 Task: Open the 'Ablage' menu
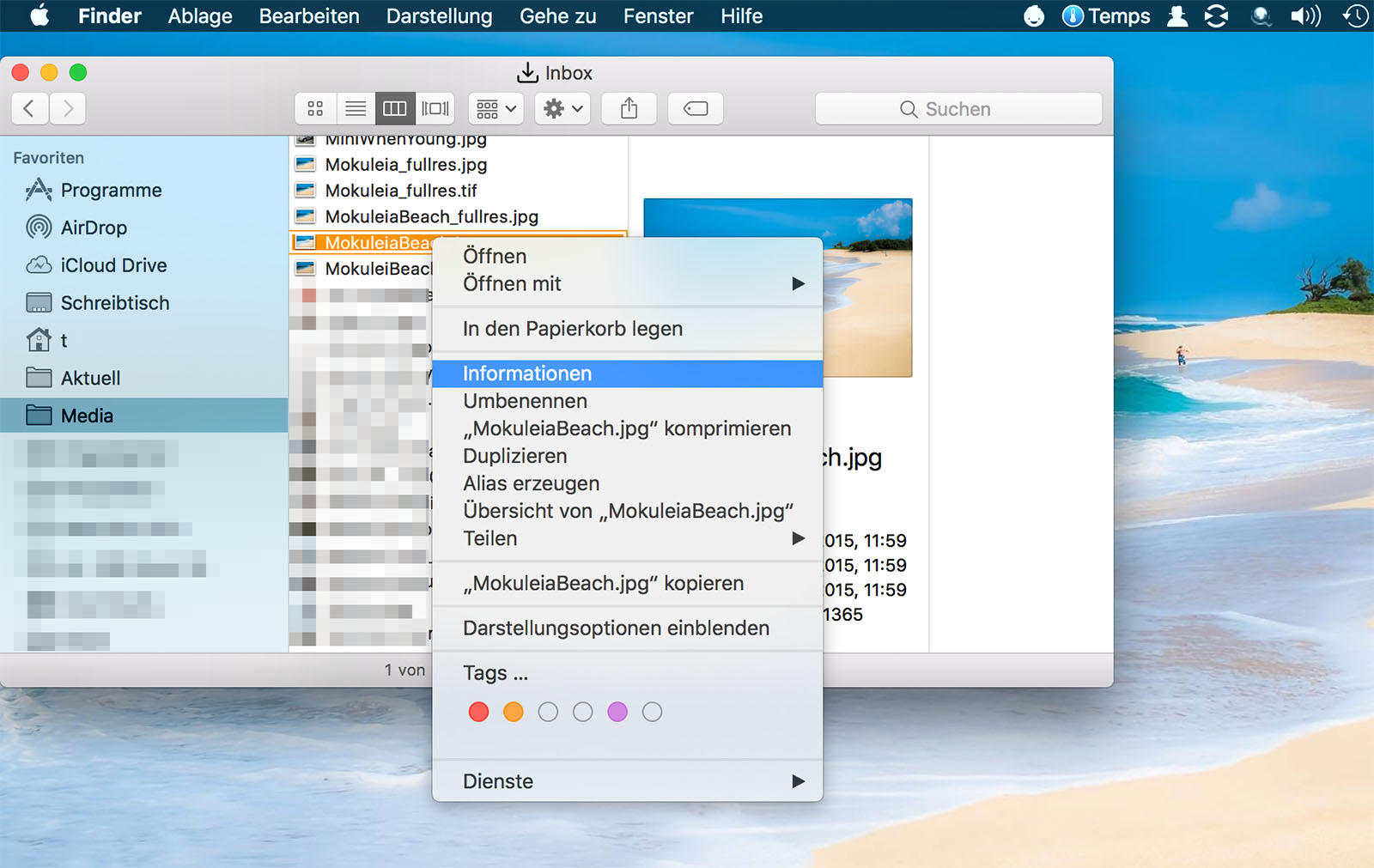200,16
